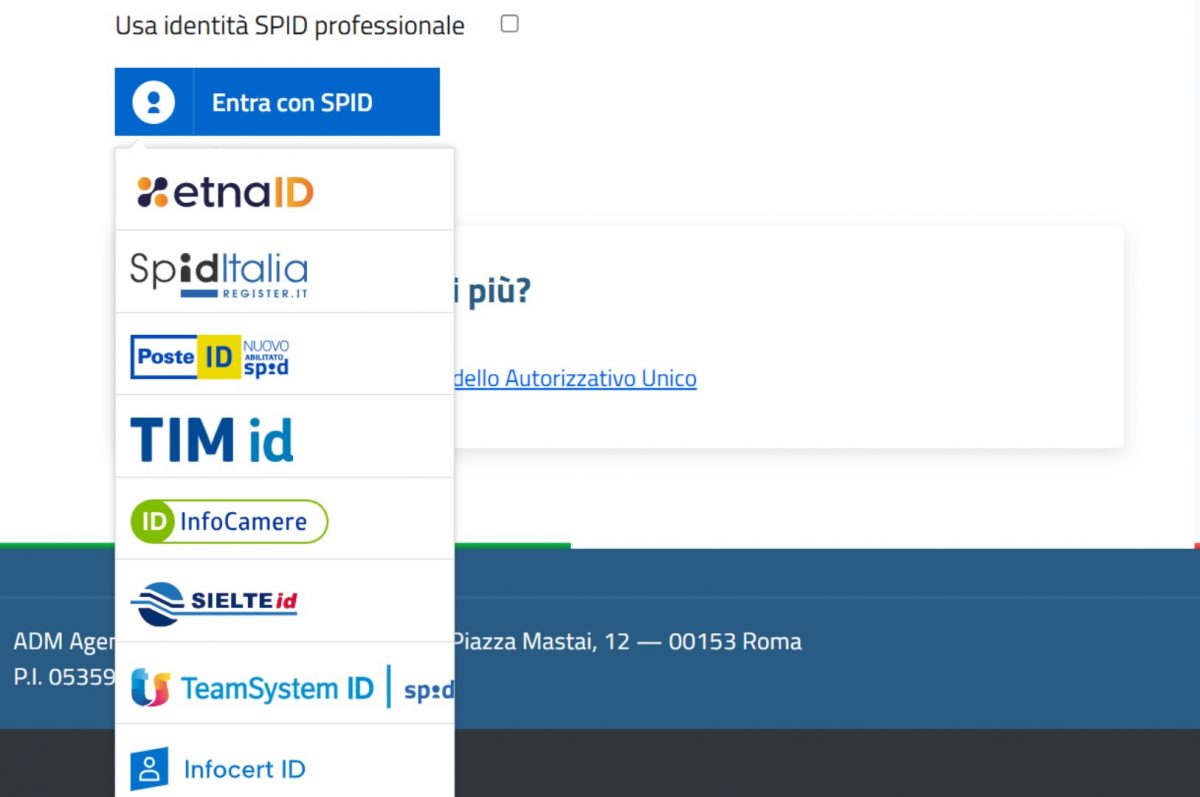Click the etnaID dots logo icon
The width and height of the screenshot is (1200, 797).
click(x=152, y=191)
